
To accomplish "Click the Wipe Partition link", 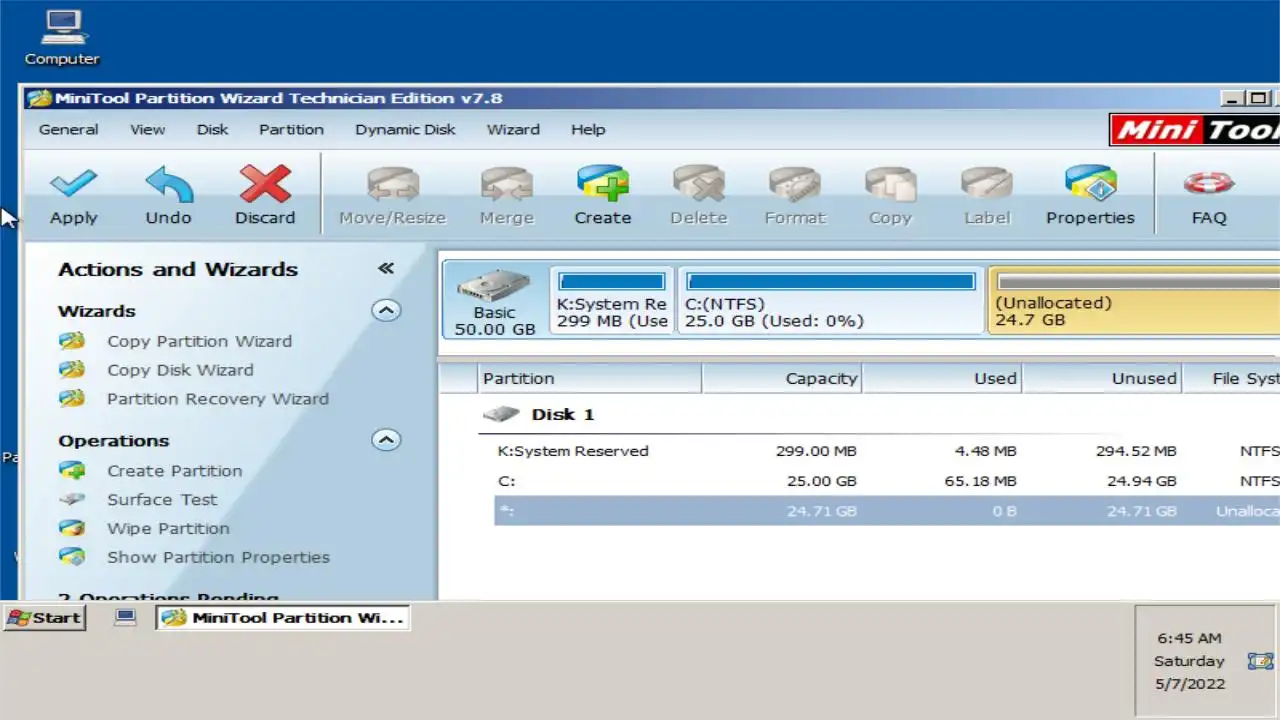I will 168,528.
